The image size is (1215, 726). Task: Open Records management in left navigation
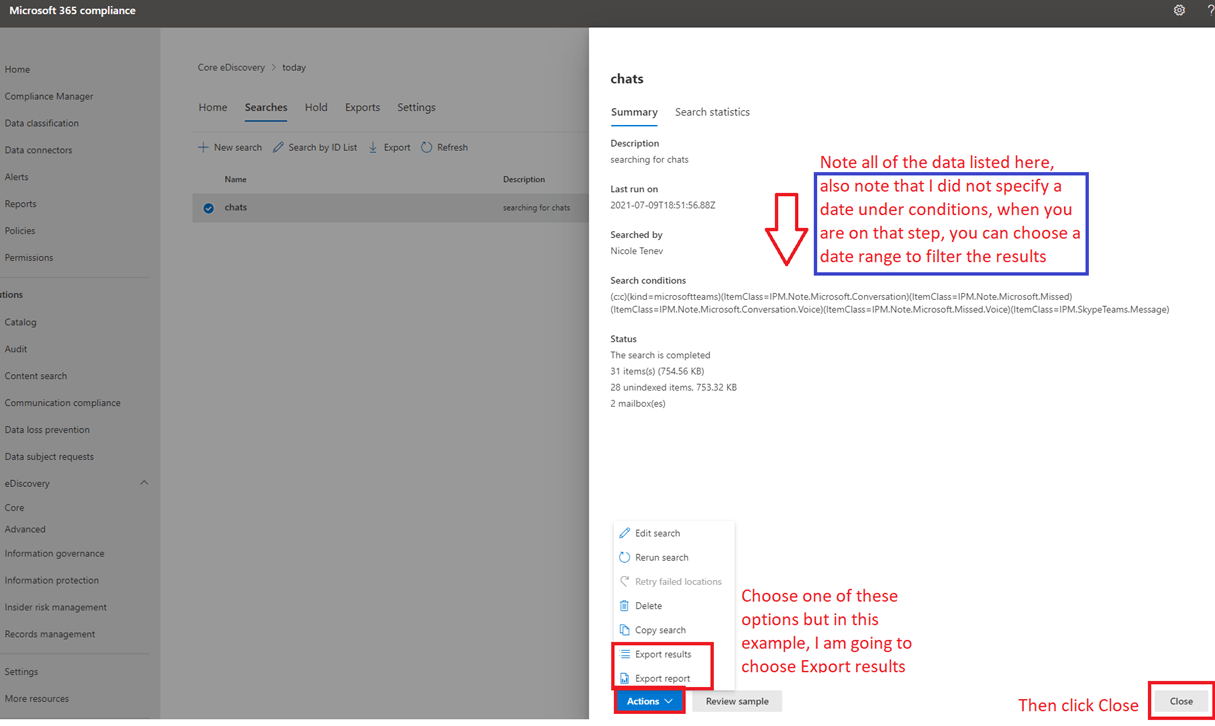[50, 634]
